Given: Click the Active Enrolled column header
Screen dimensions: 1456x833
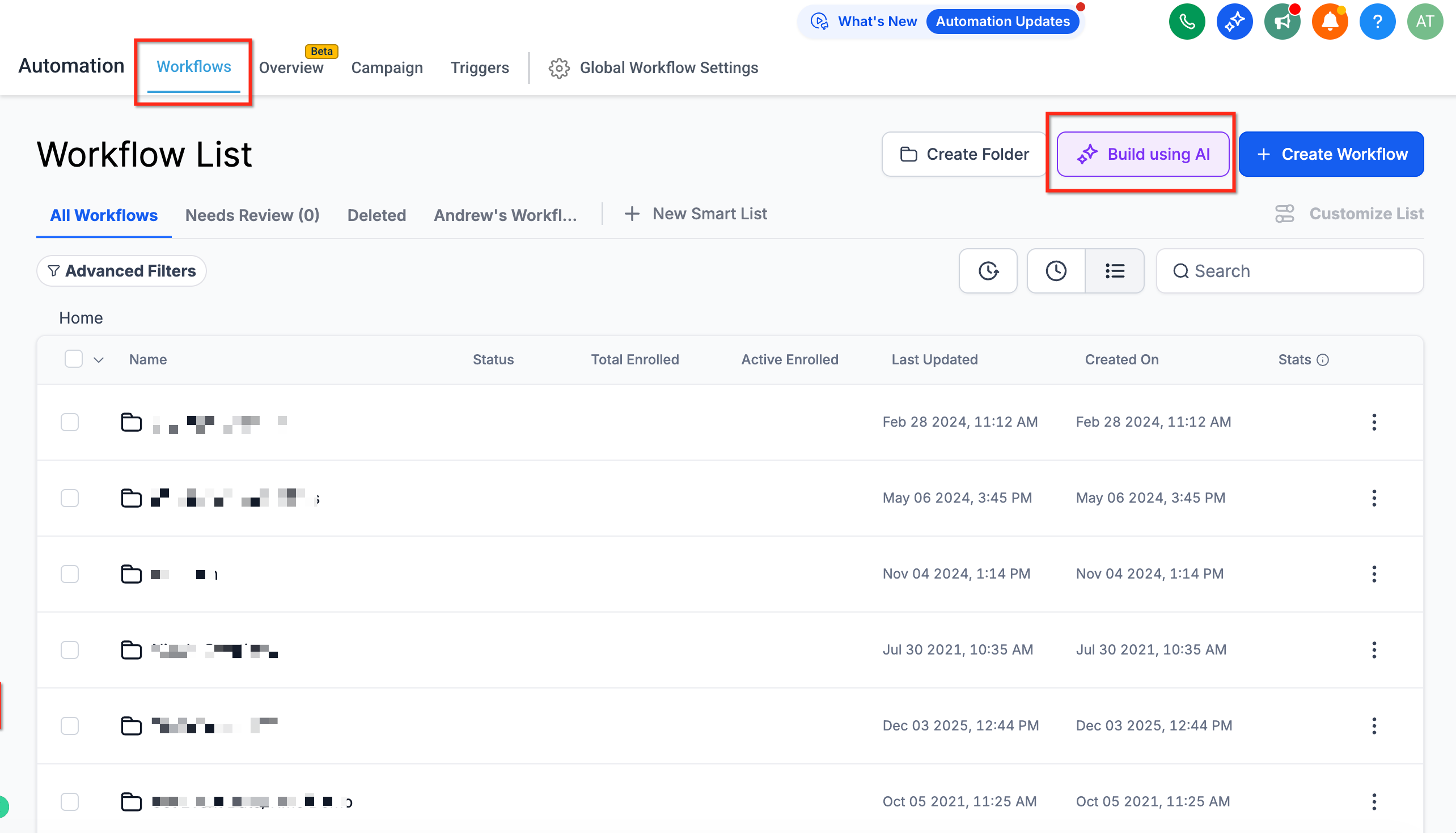Looking at the screenshot, I should [x=789, y=360].
